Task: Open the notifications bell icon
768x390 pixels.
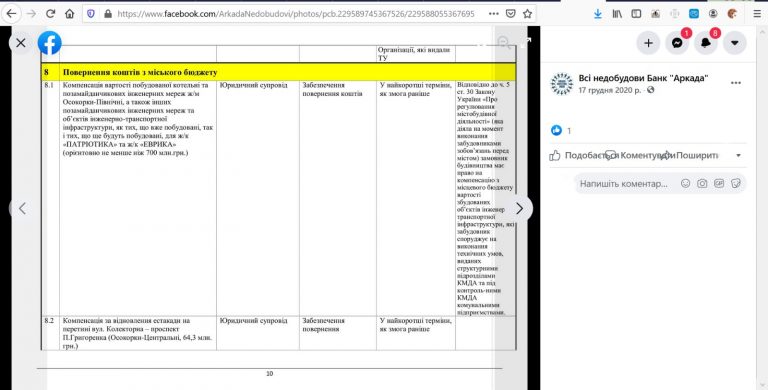Action: point(706,43)
